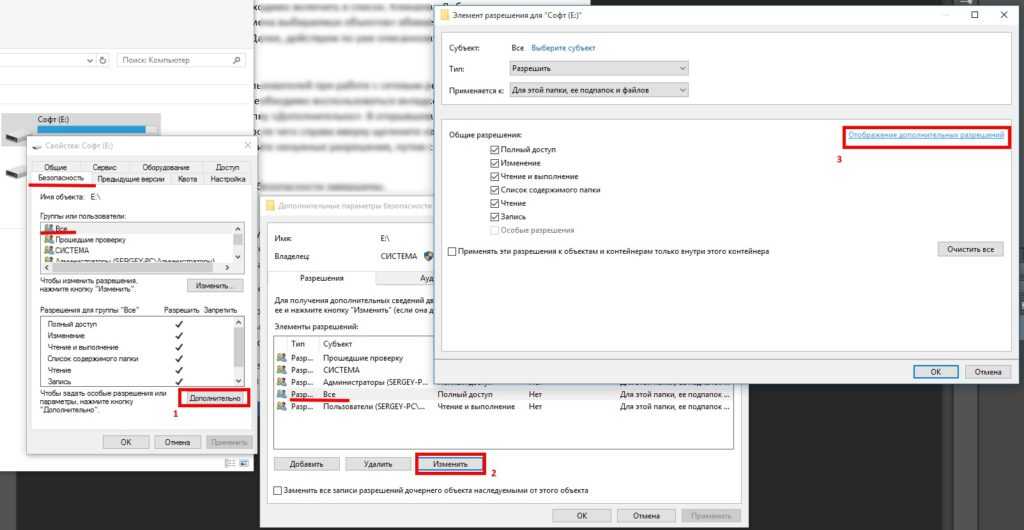Toggle the Запись permission checkbox
Image resolution: width=1024 pixels, height=530 pixels.
tap(495, 216)
